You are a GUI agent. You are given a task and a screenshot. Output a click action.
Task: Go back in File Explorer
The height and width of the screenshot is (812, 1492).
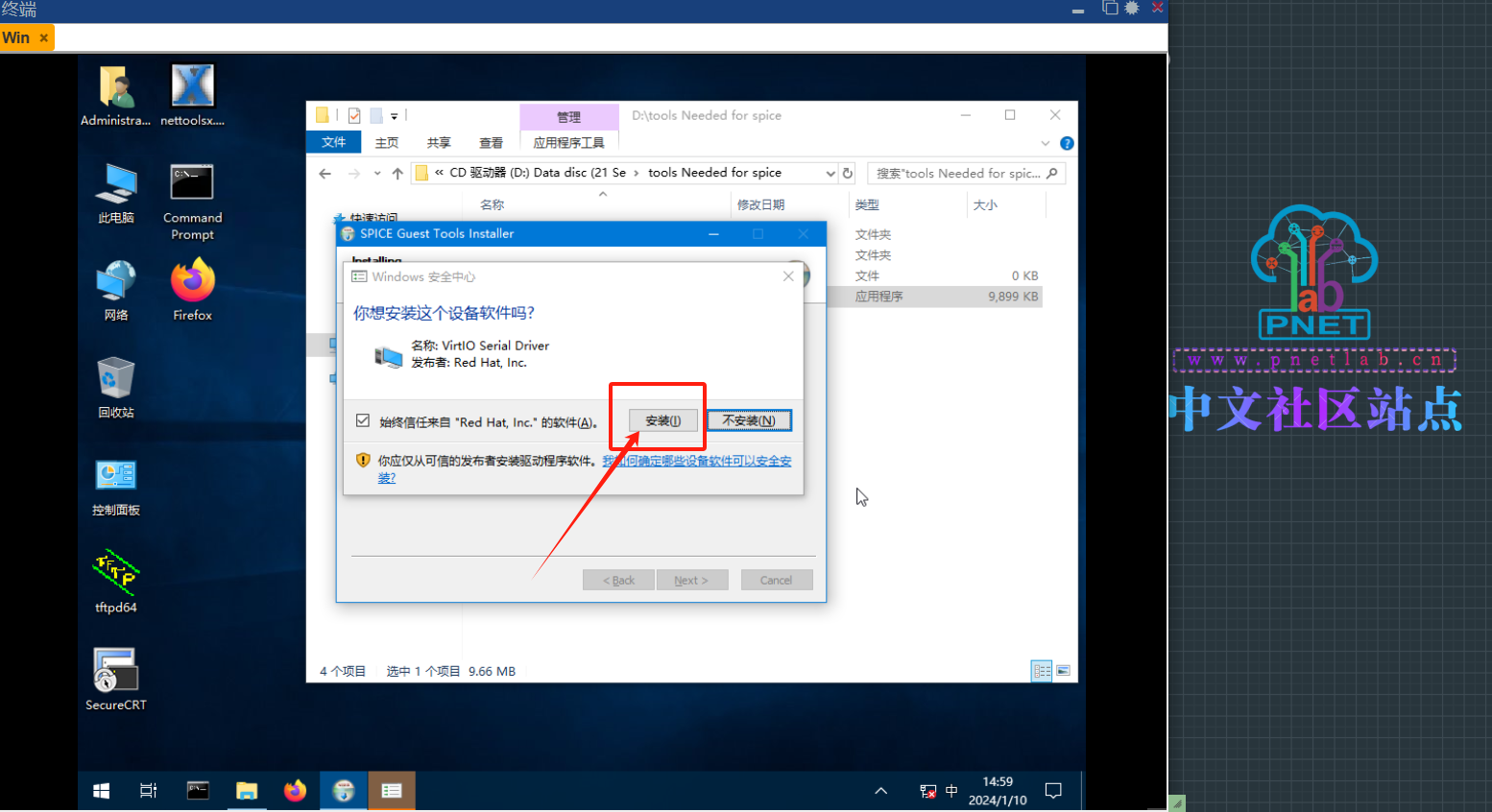pyautogui.click(x=325, y=174)
